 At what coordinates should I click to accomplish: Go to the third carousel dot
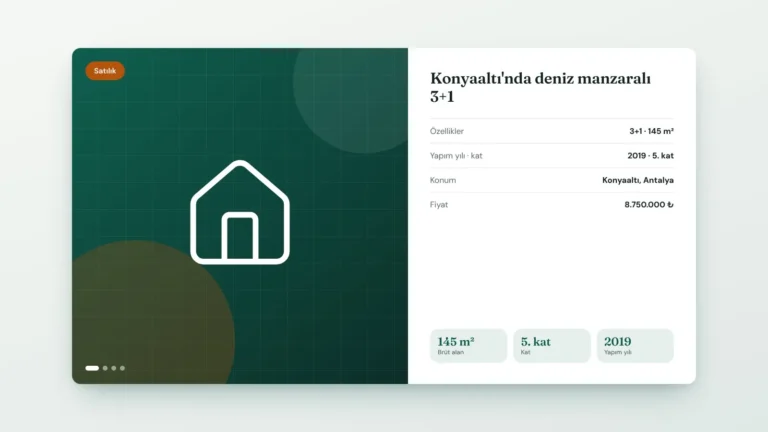point(114,368)
